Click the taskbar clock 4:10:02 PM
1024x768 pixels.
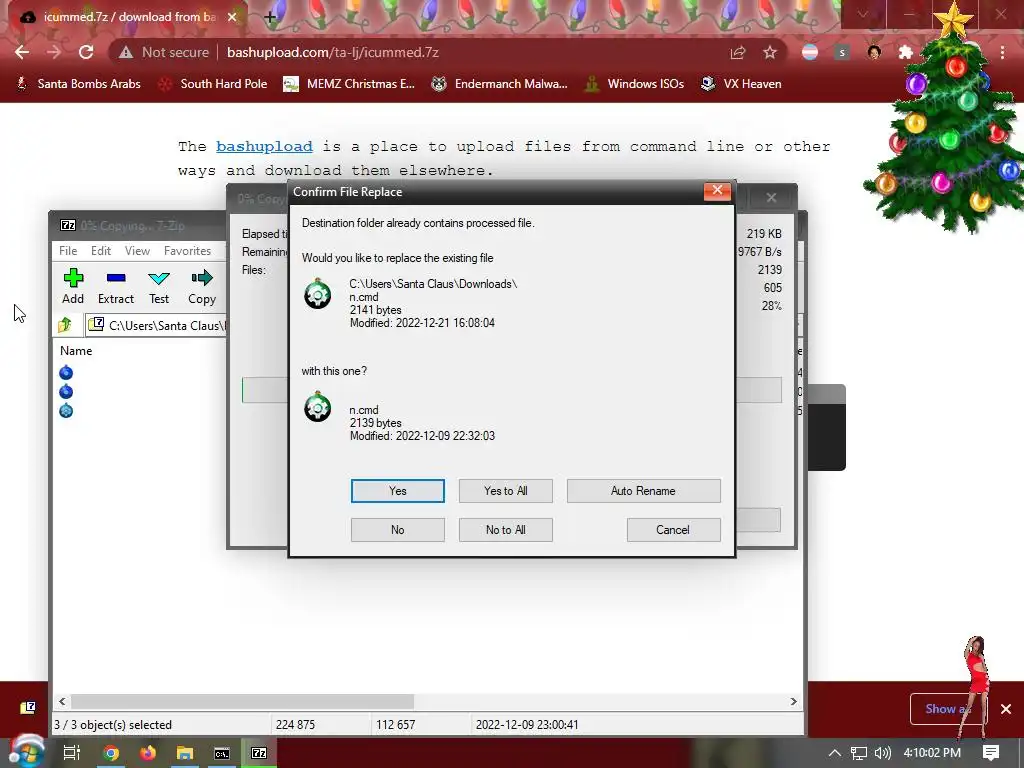pyautogui.click(x=932, y=753)
